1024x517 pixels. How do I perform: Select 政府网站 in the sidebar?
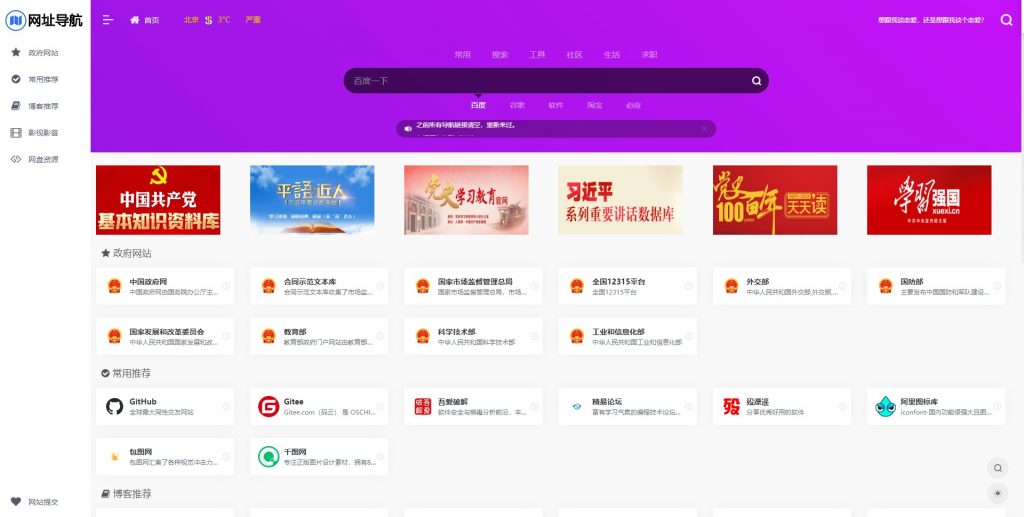pyautogui.click(x=45, y=53)
